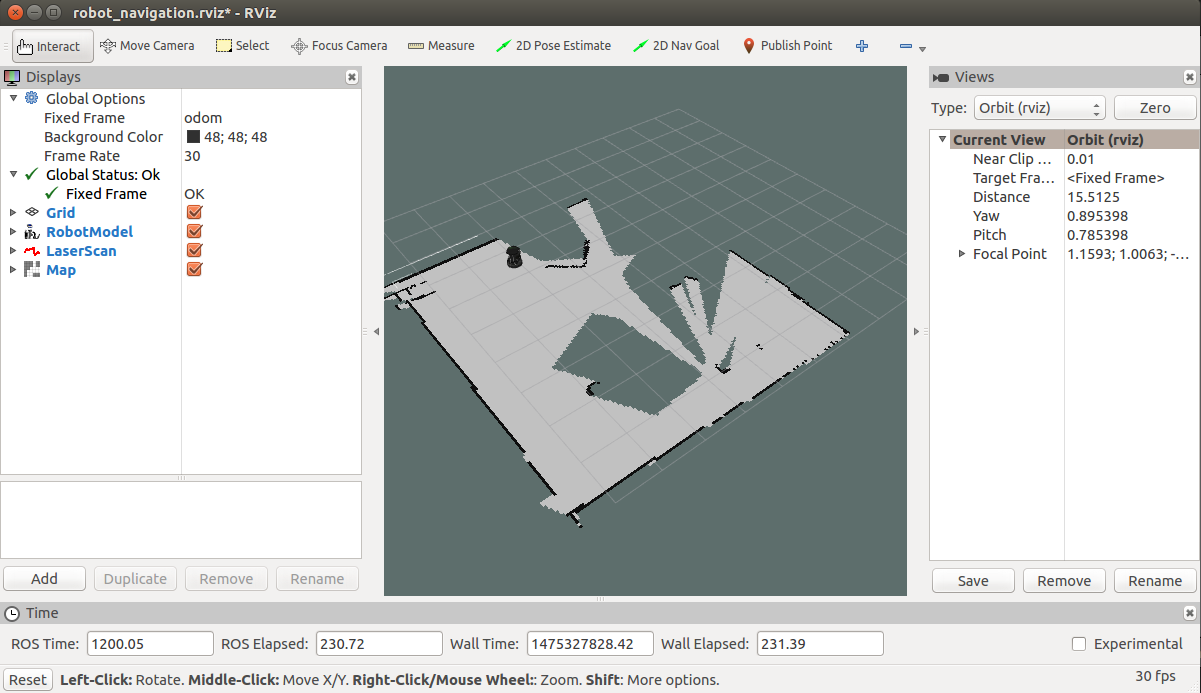
Task: Click the Near Clip value 0.01
Action: tap(1081, 159)
